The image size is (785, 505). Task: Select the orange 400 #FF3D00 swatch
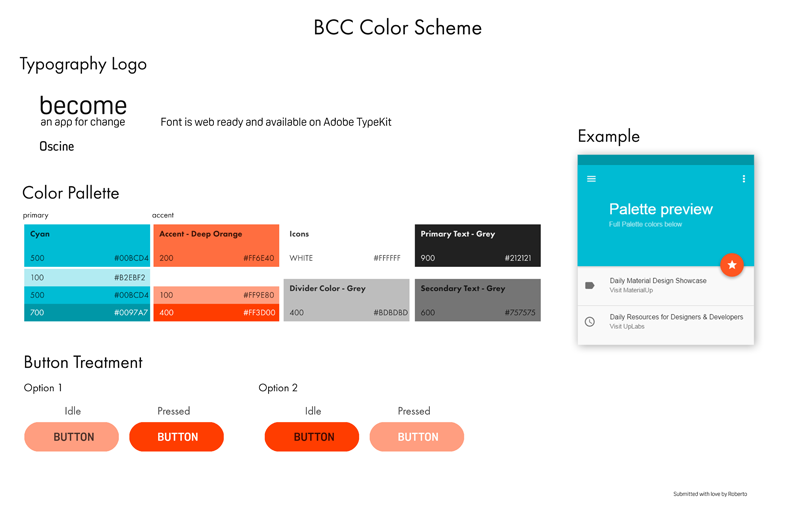(x=216, y=312)
